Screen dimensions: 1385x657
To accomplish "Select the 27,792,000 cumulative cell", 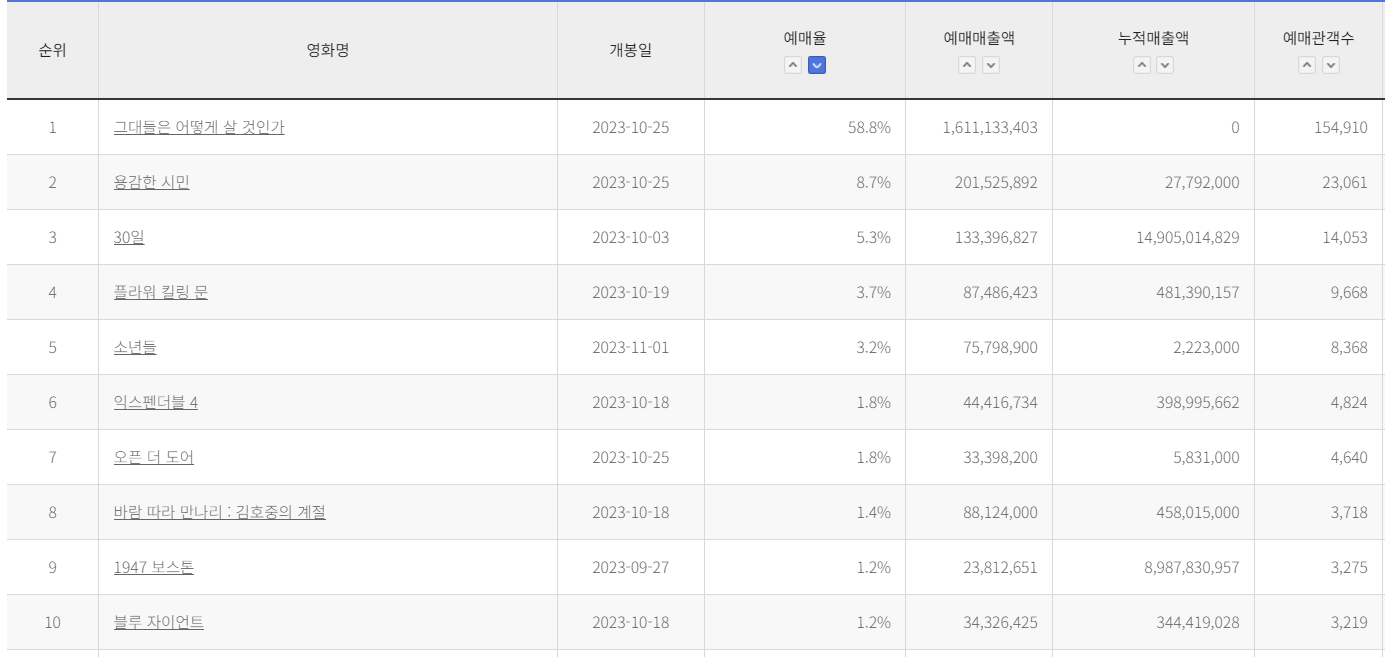I will tap(1153, 182).
